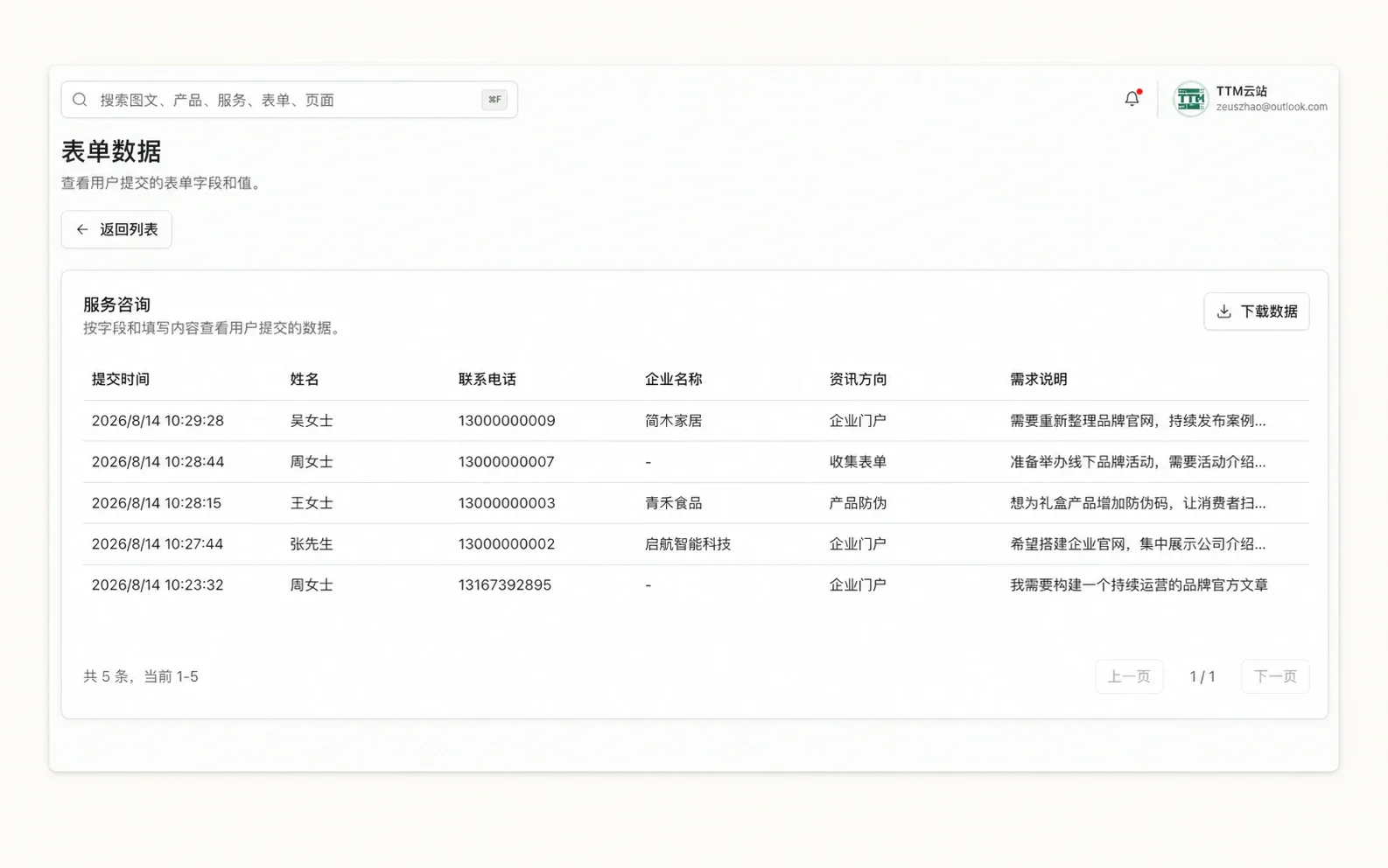Viewport: 1388px width, 868px height.
Task: Click phone number 13167392895
Action: click(x=505, y=585)
